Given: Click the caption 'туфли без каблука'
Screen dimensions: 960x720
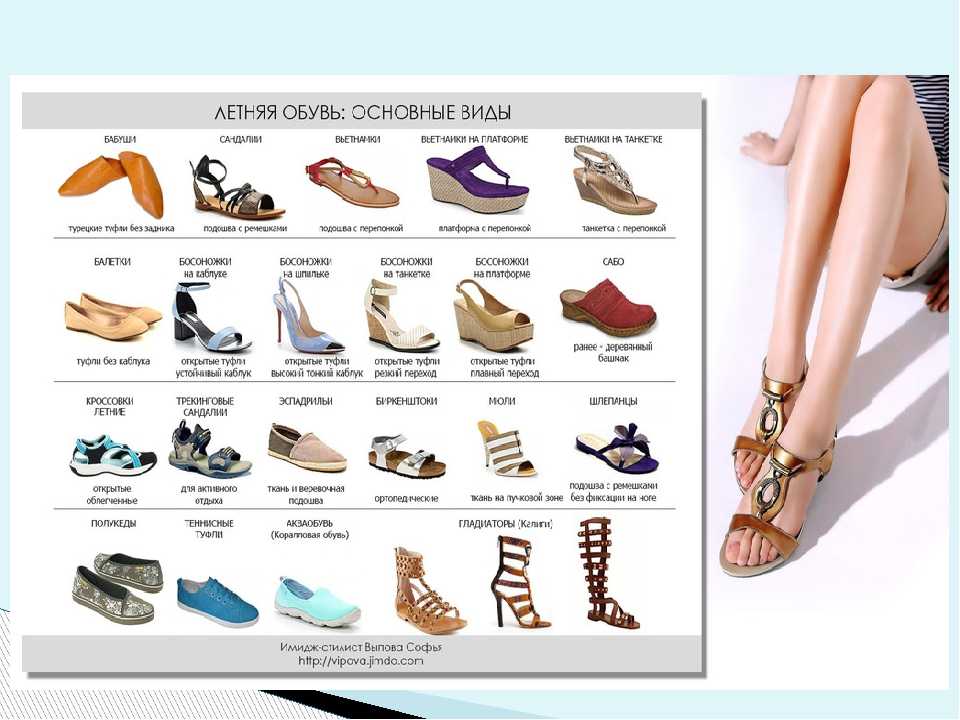Looking at the screenshot, I should click(x=113, y=361).
